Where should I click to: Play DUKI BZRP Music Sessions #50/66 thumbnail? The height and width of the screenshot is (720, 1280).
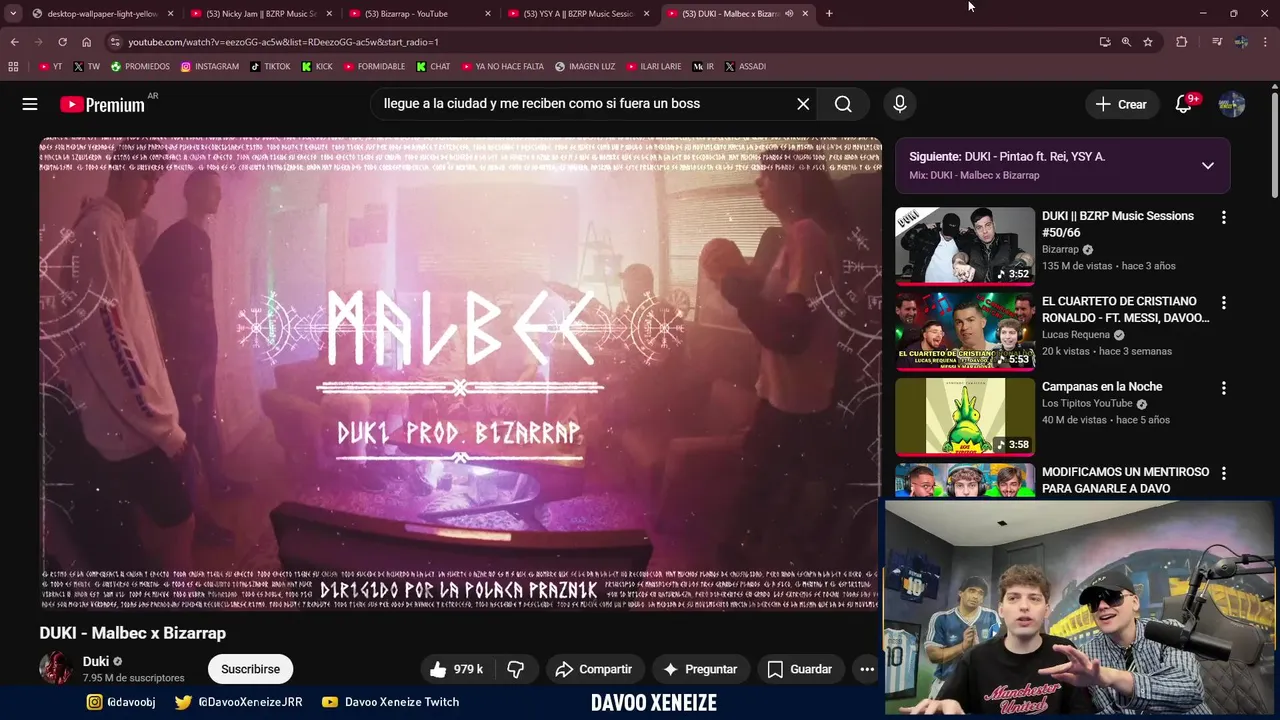[x=965, y=246]
